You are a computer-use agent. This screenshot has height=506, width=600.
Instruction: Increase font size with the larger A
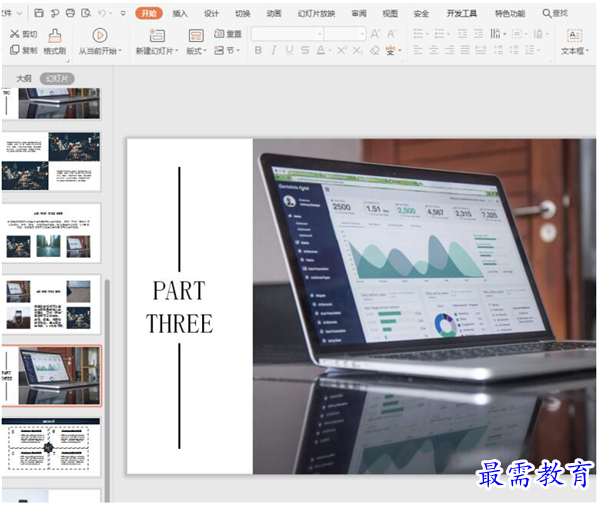[x=375, y=34]
